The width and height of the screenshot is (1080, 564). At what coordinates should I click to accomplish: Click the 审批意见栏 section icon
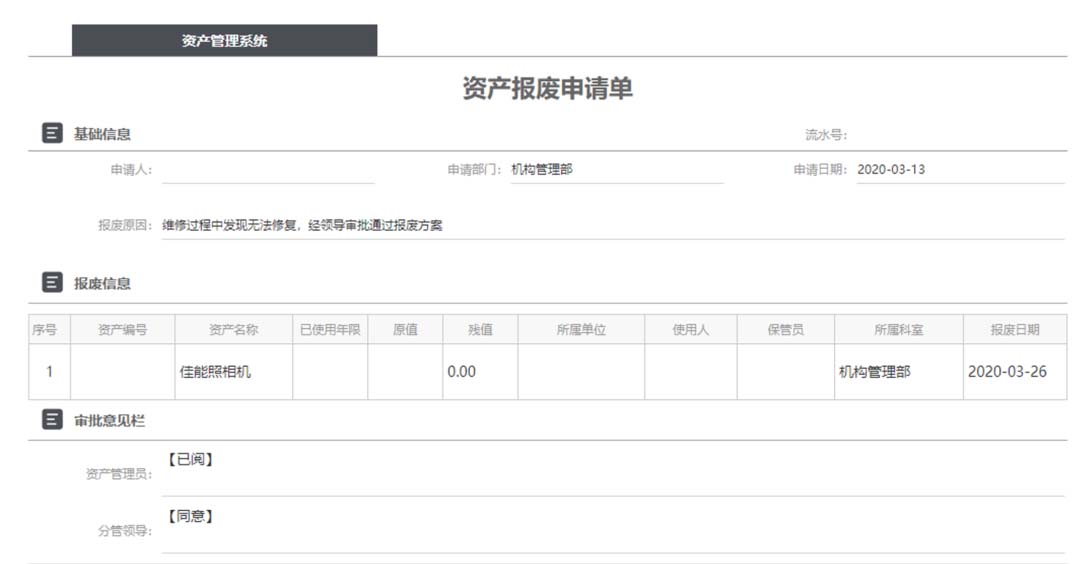pos(52,419)
